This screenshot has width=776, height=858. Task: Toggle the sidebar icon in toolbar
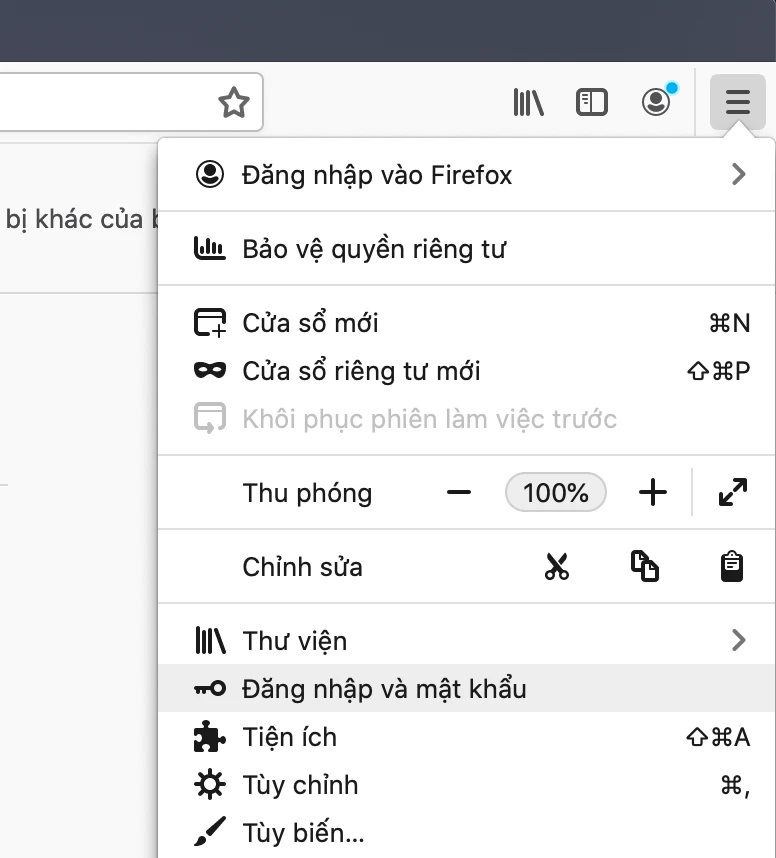point(592,102)
